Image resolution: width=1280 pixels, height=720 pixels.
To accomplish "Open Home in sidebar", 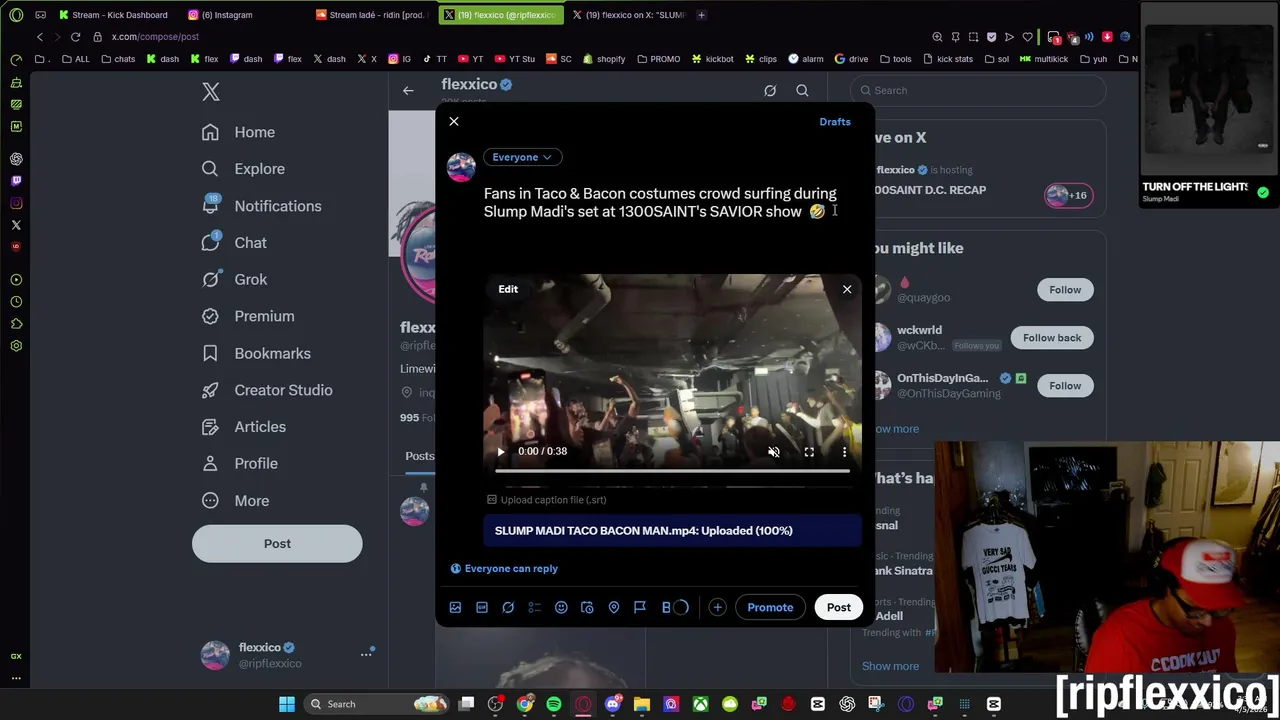I will 238,132.
